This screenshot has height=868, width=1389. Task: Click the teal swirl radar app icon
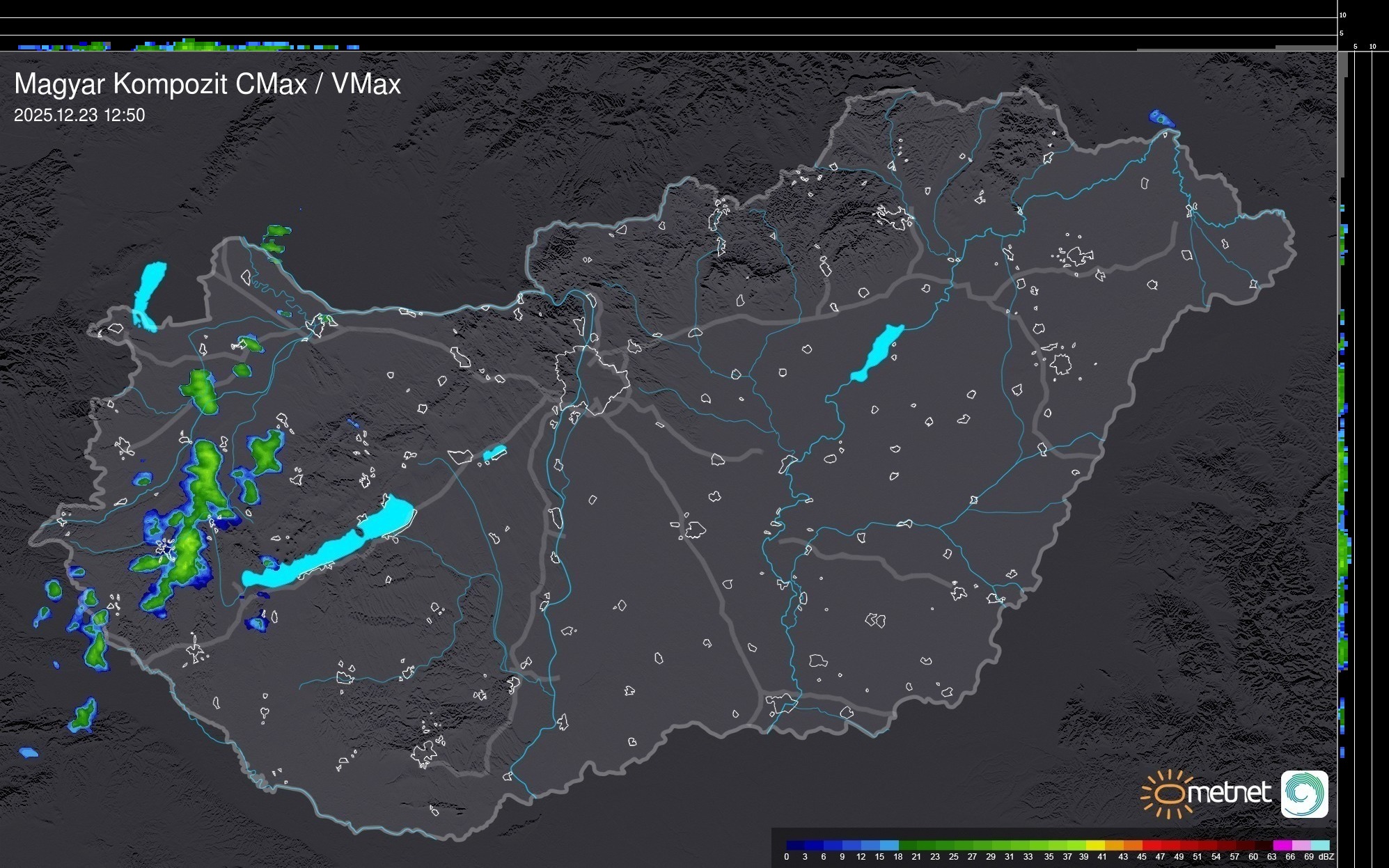pos(1304,794)
